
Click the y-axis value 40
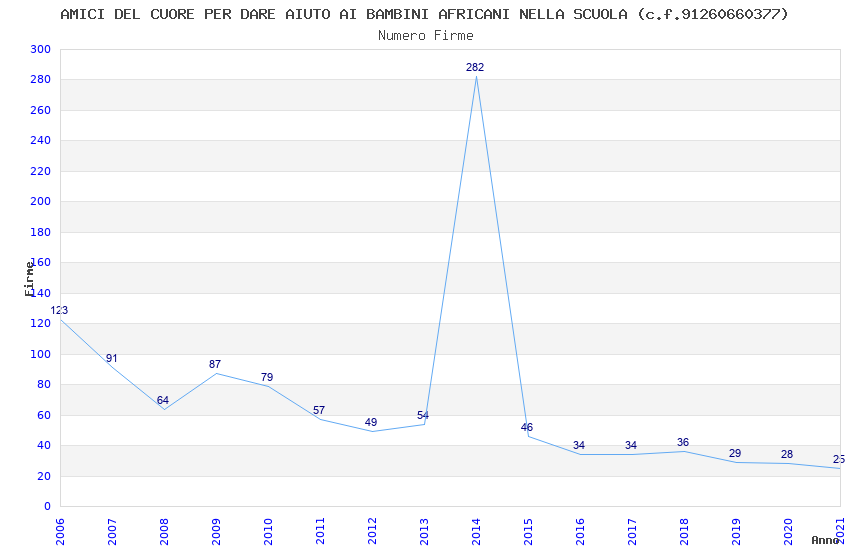point(44,445)
